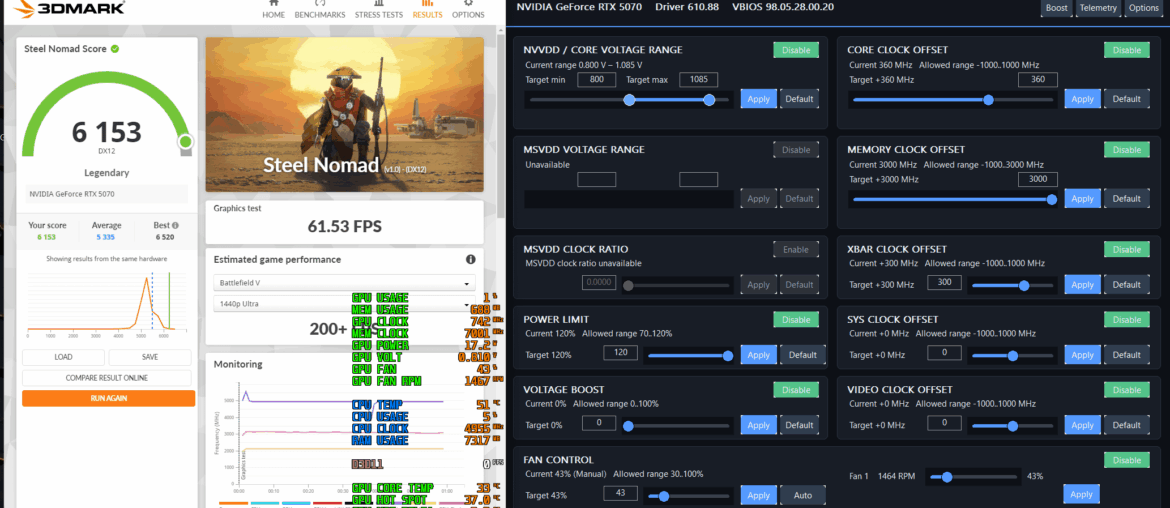The width and height of the screenshot is (1170, 508).
Task: Click the Core Clock Offset slider handle
Action: coord(989,99)
